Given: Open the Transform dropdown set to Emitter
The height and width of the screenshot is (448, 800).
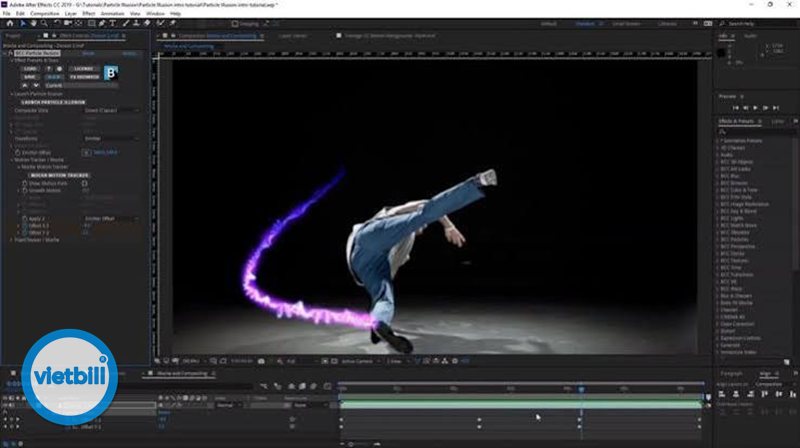Looking at the screenshot, I should click(x=111, y=138).
